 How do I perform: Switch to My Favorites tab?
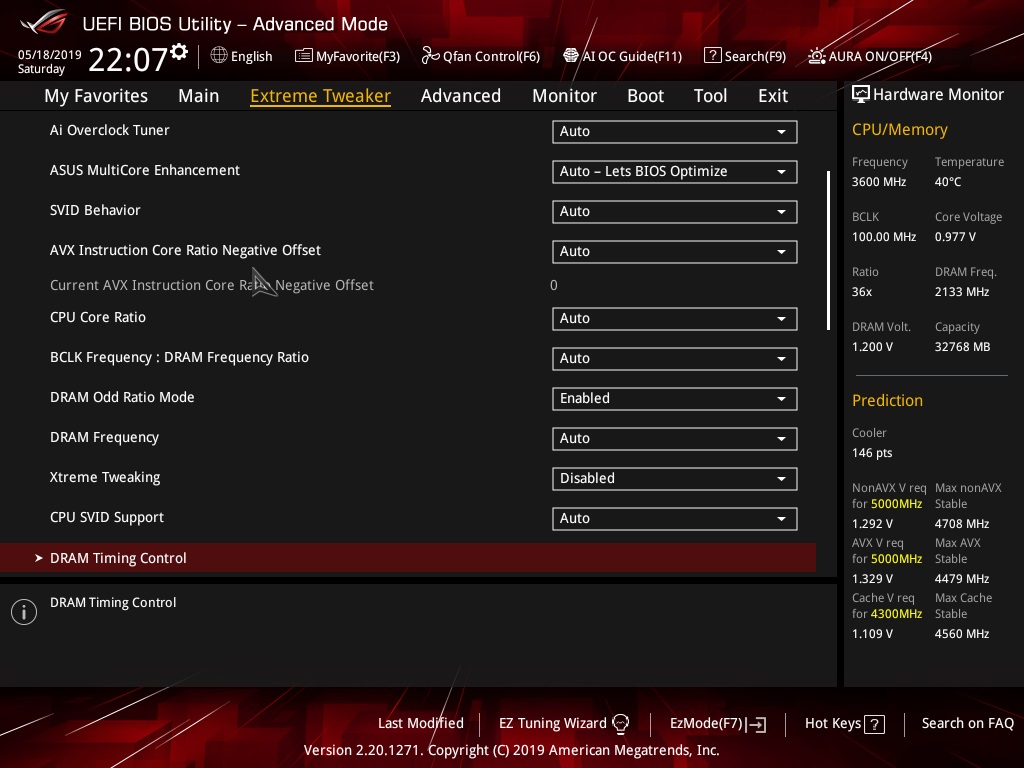(x=96, y=96)
